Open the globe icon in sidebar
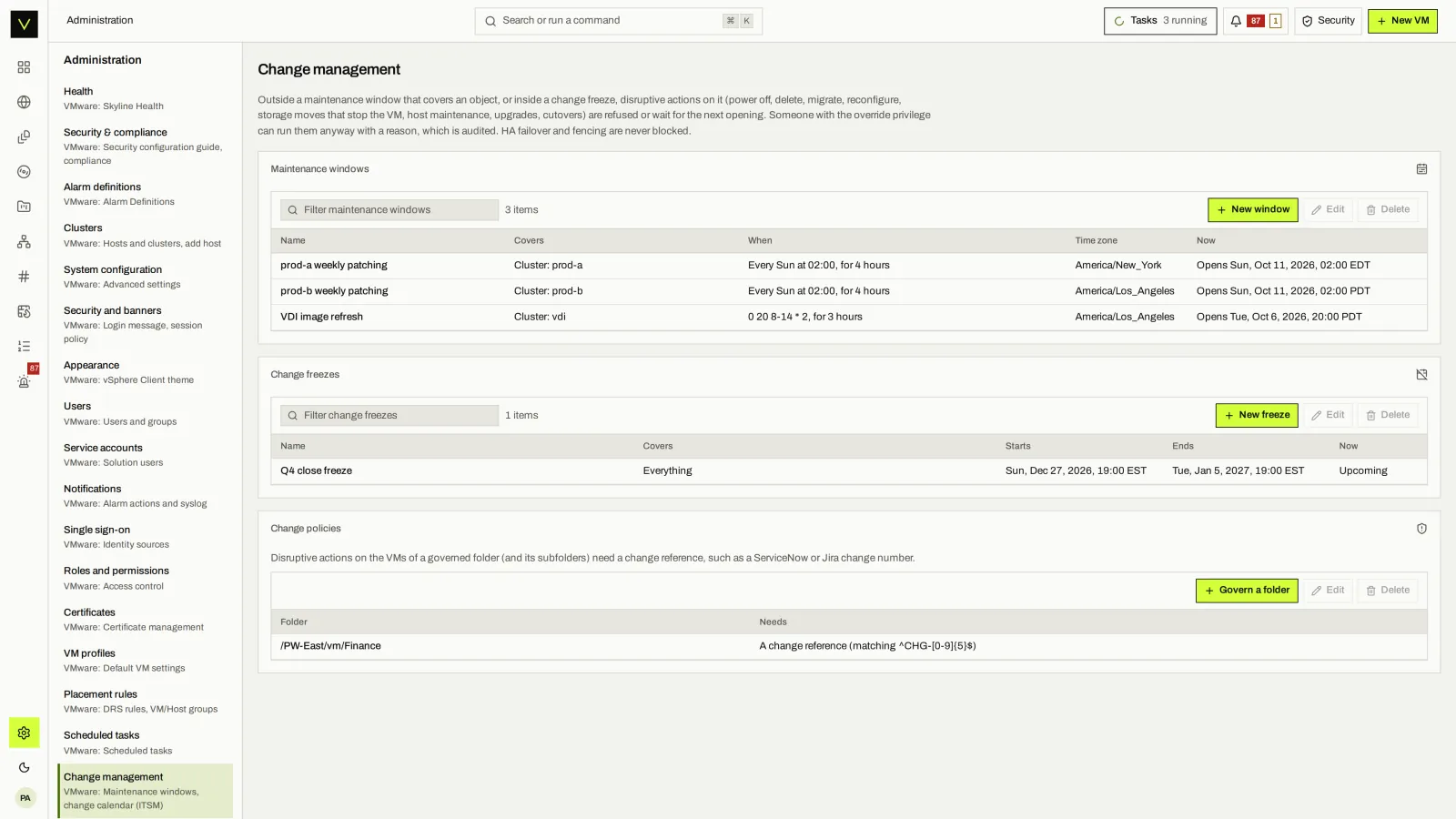The height and width of the screenshot is (819, 1456). coord(24,102)
